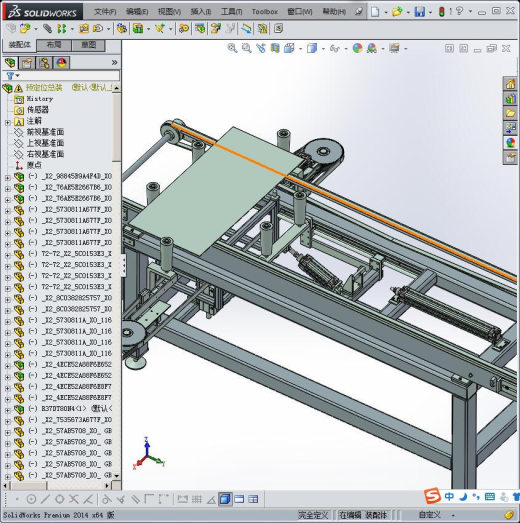Switch to the 布局 tab
Image resolution: width=520 pixels, height=523 pixels.
[x=54, y=45]
